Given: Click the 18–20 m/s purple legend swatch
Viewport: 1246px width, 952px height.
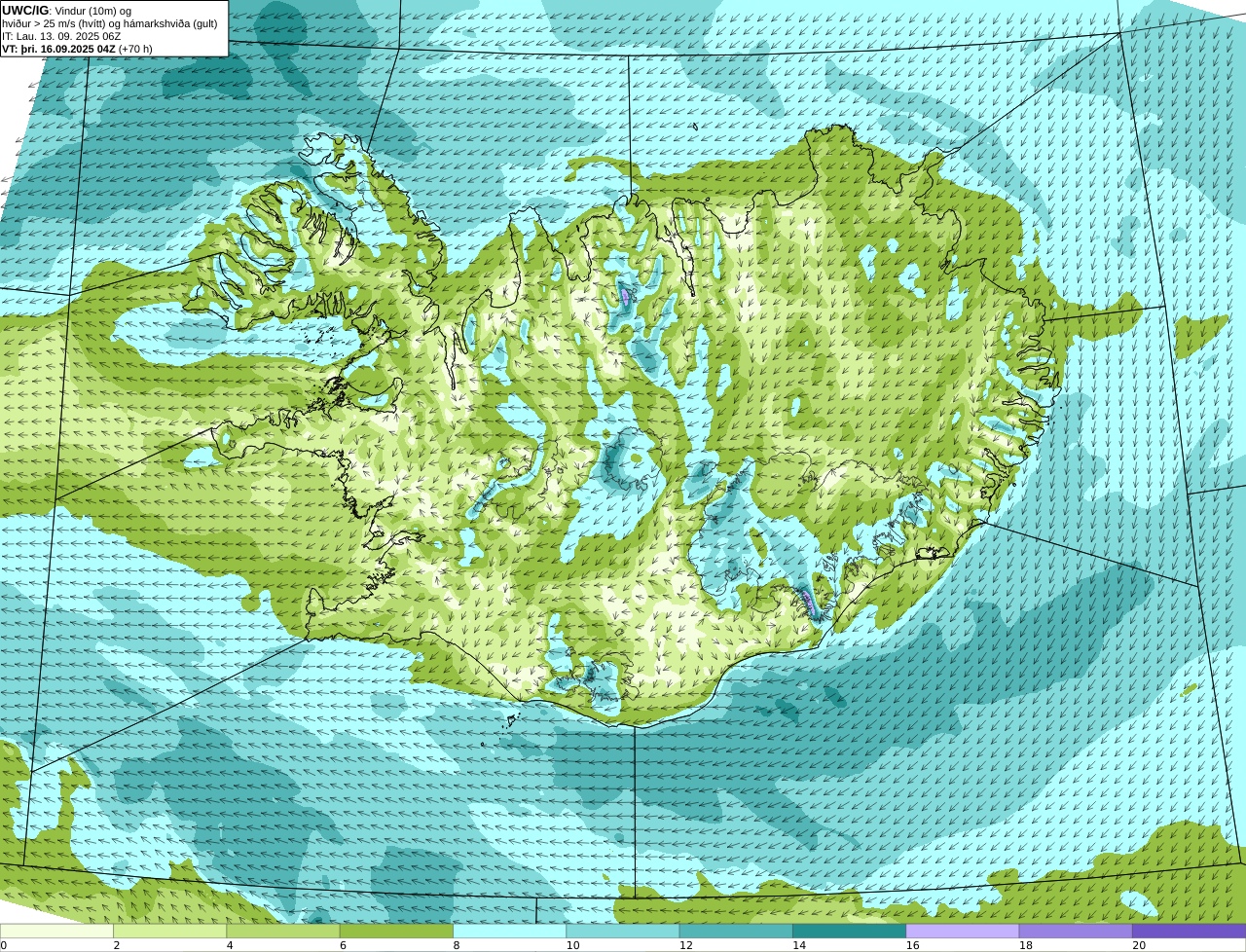Looking at the screenshot, I should (1076, 931).
